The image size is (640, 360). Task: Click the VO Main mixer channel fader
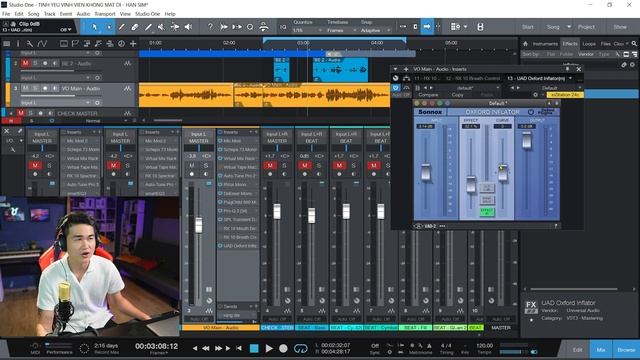[198, 225]
